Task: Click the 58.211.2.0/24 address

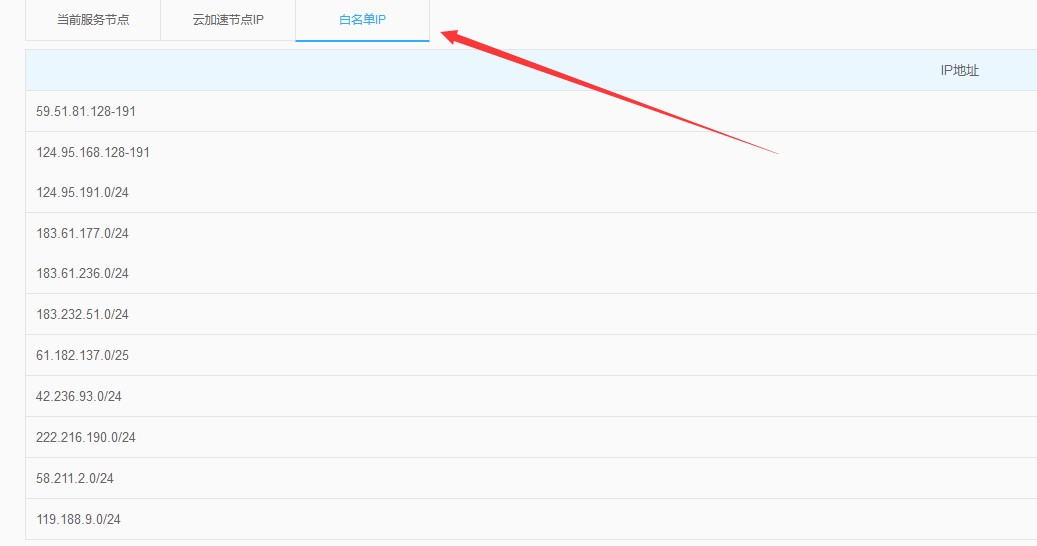Action: [x=75, y=478]
